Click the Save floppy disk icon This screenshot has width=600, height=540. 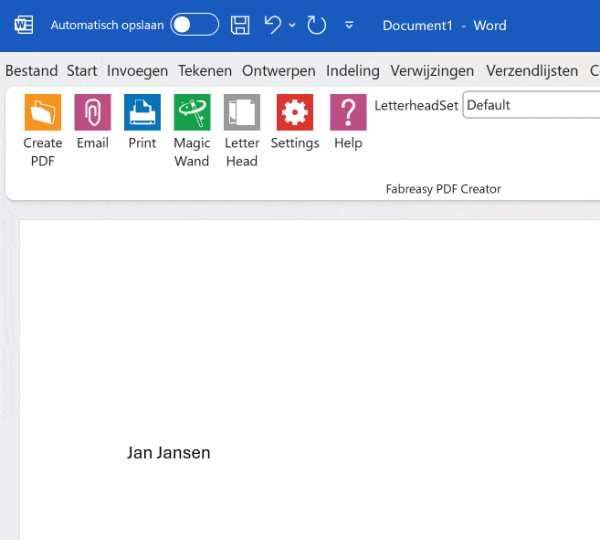(x=240, y=25)
